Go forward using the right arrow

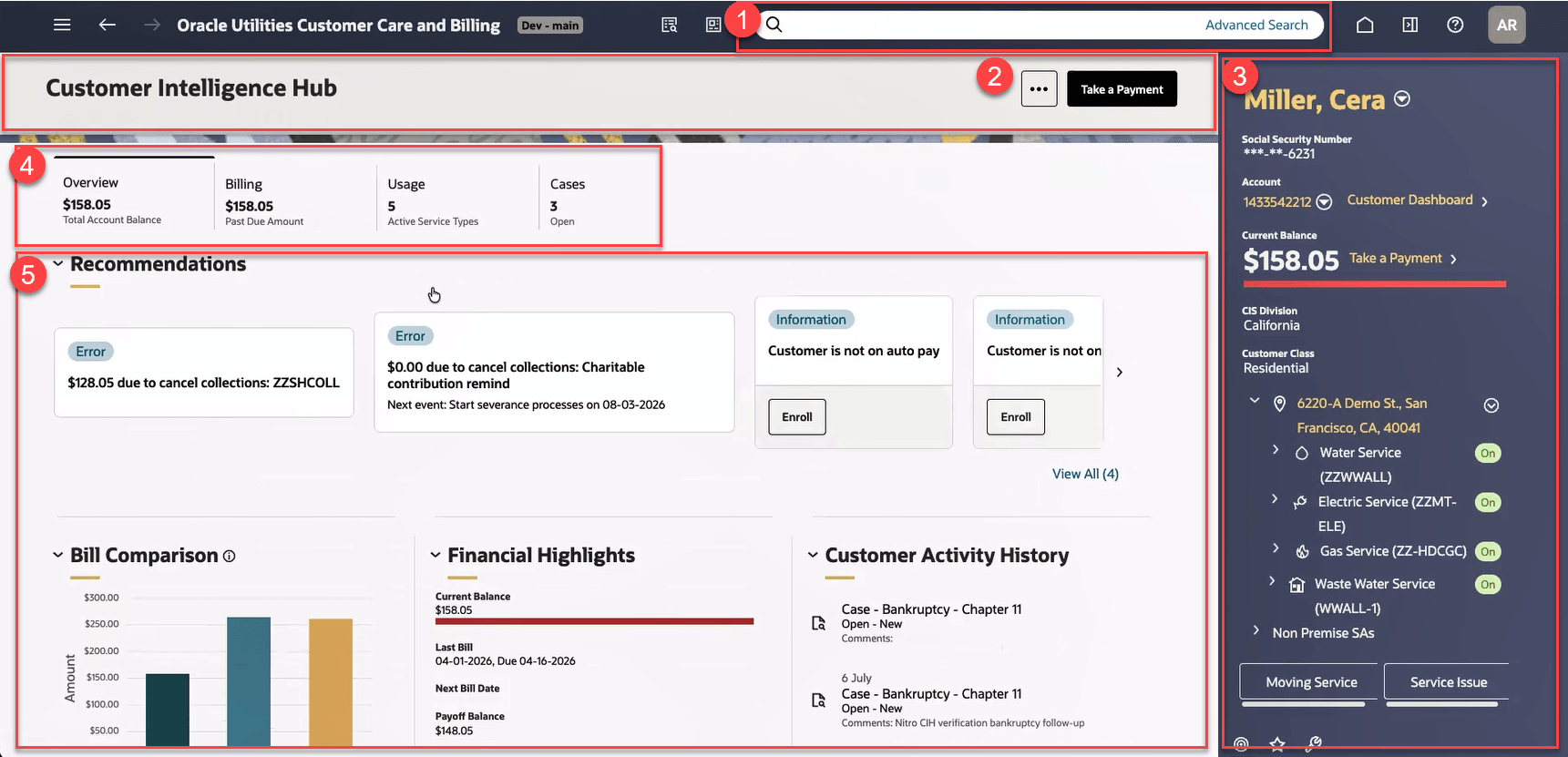tap(152, 25)
